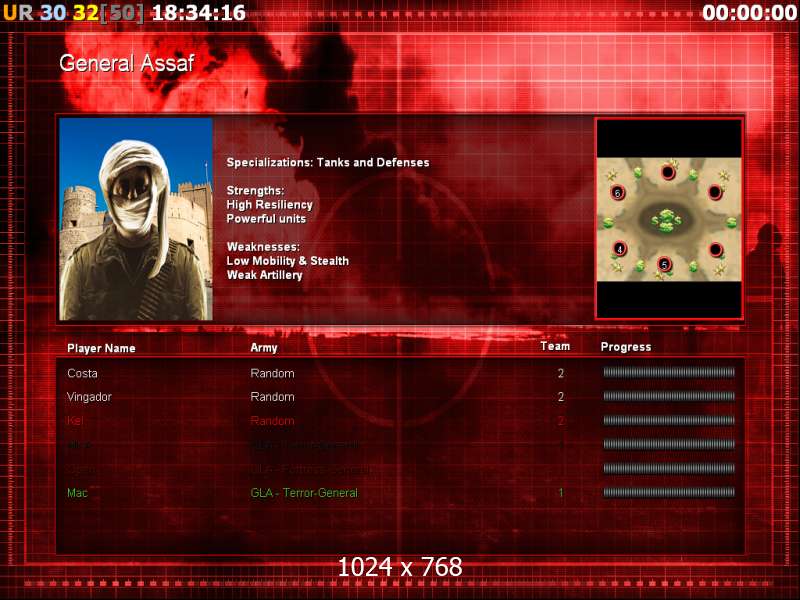Click Vingador's team number 2

coord(561,397)
